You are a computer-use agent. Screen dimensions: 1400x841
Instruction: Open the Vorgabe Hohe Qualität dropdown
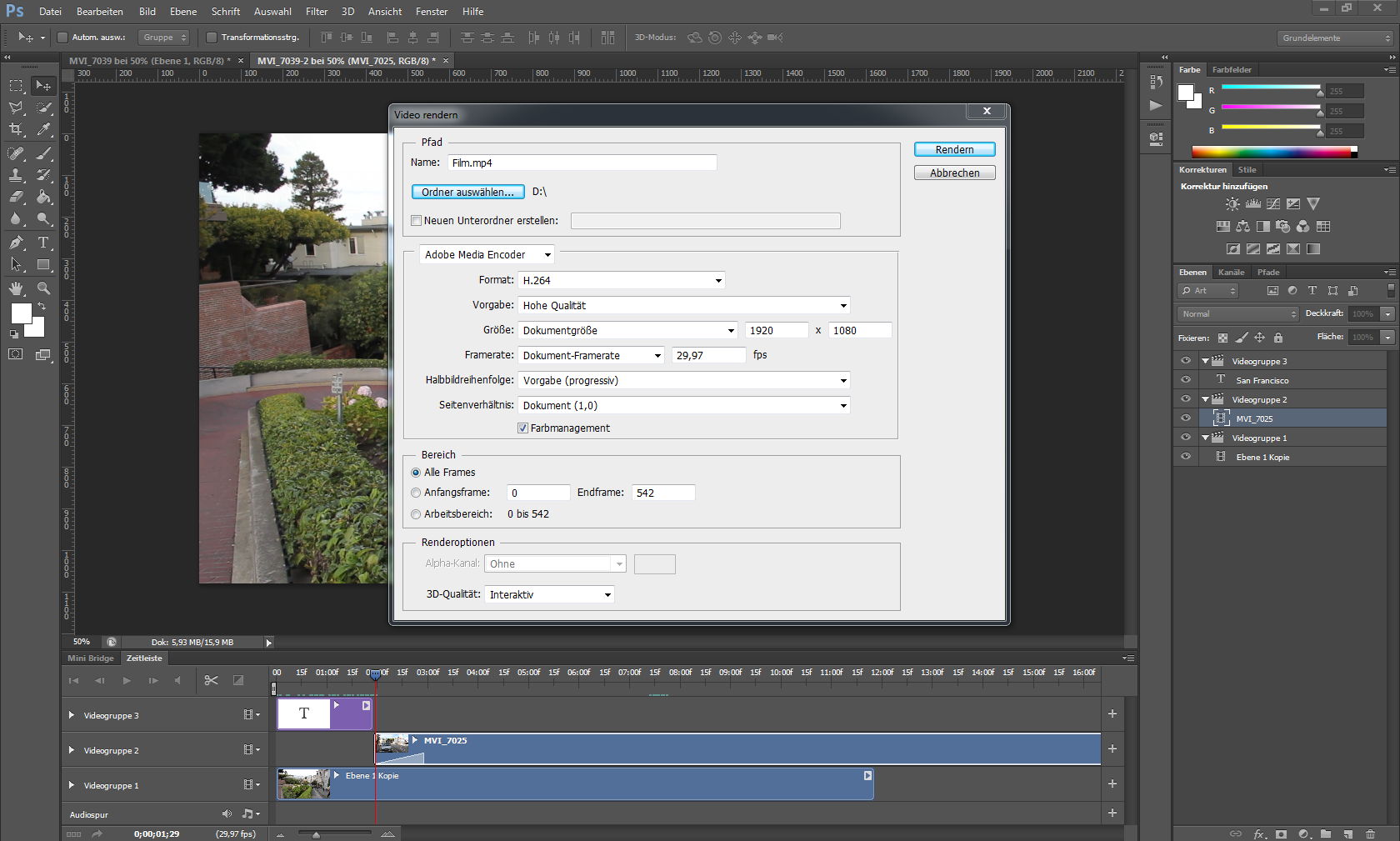coord(684,306)
